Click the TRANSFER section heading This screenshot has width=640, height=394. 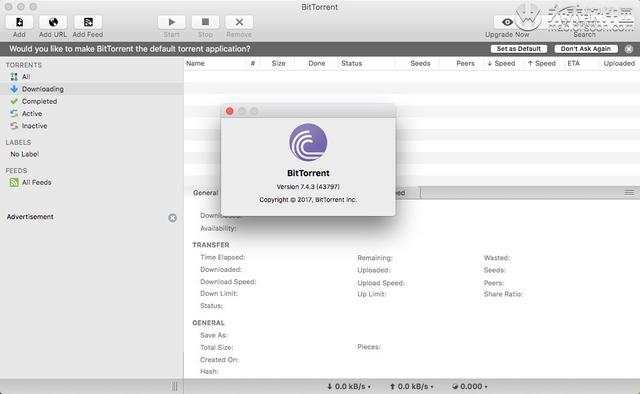(211, 245)
